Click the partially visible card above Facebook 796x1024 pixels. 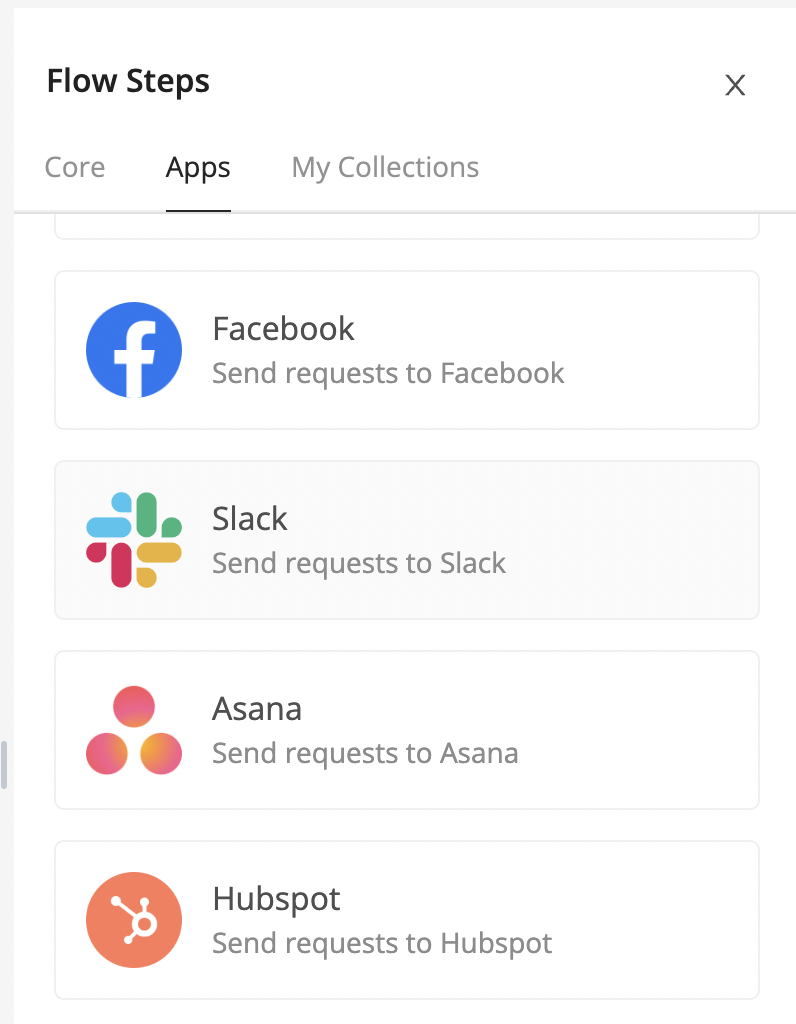[406, 229]
